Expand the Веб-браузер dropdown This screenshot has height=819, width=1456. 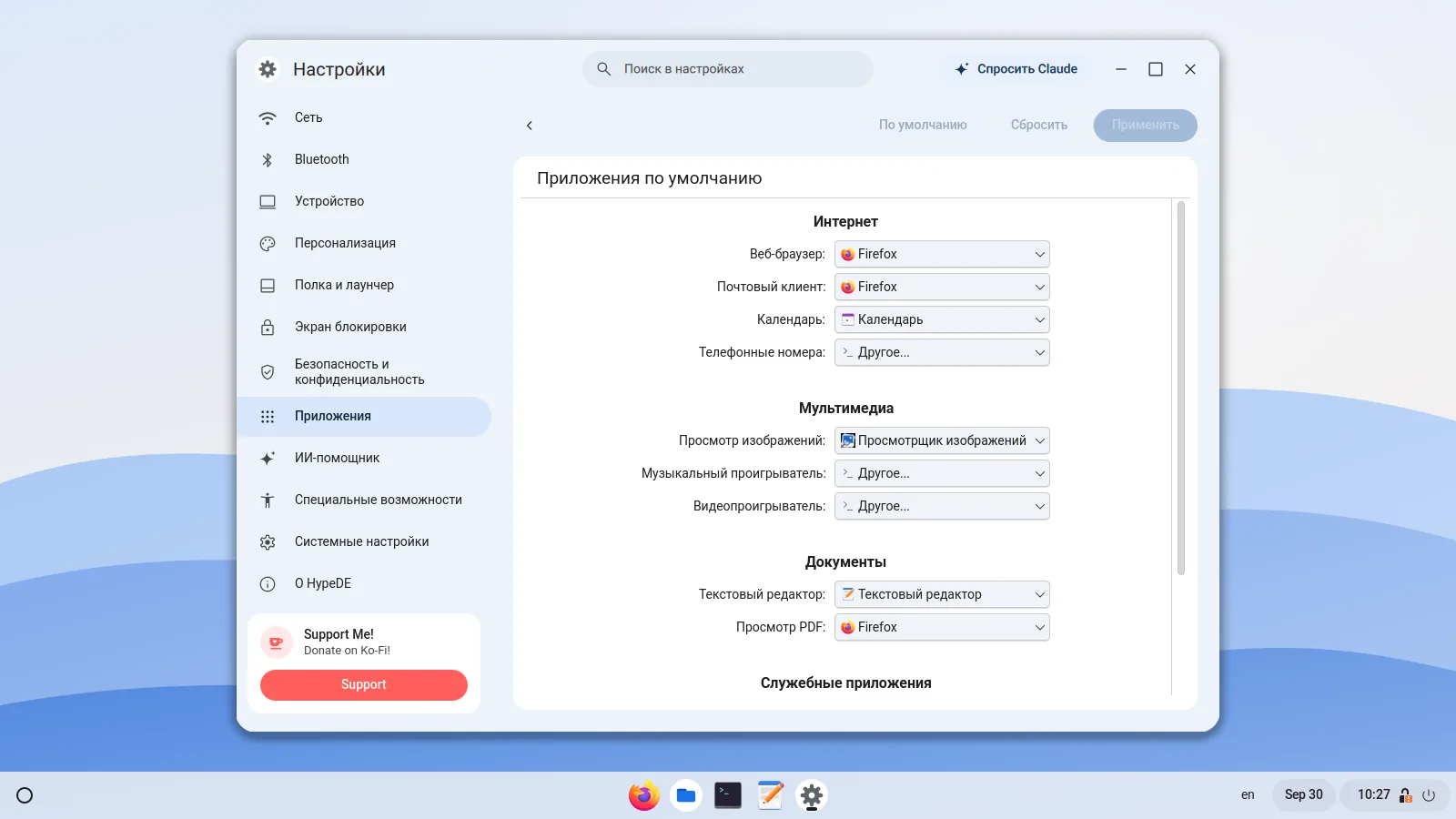click(942, 254)
